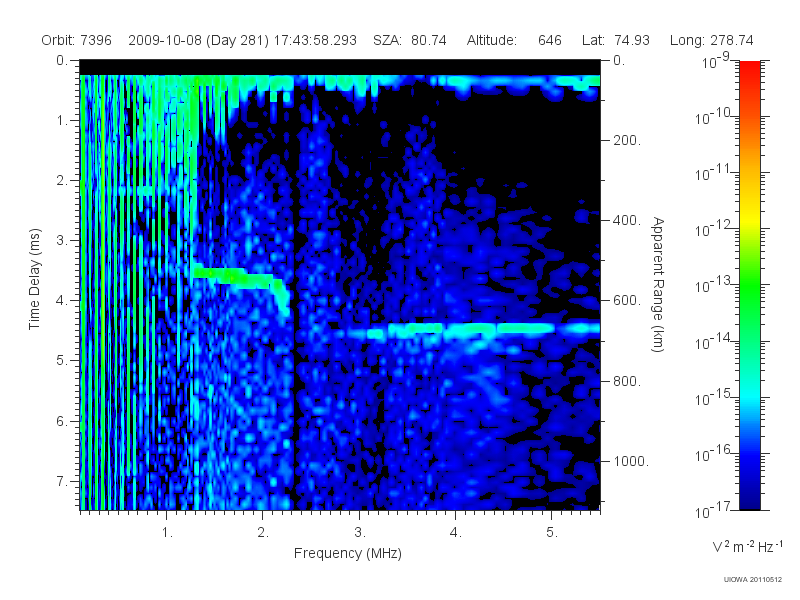Click the '400.' apparent range tick label
This screenshot has height=600, width=800.
point(627,220)
